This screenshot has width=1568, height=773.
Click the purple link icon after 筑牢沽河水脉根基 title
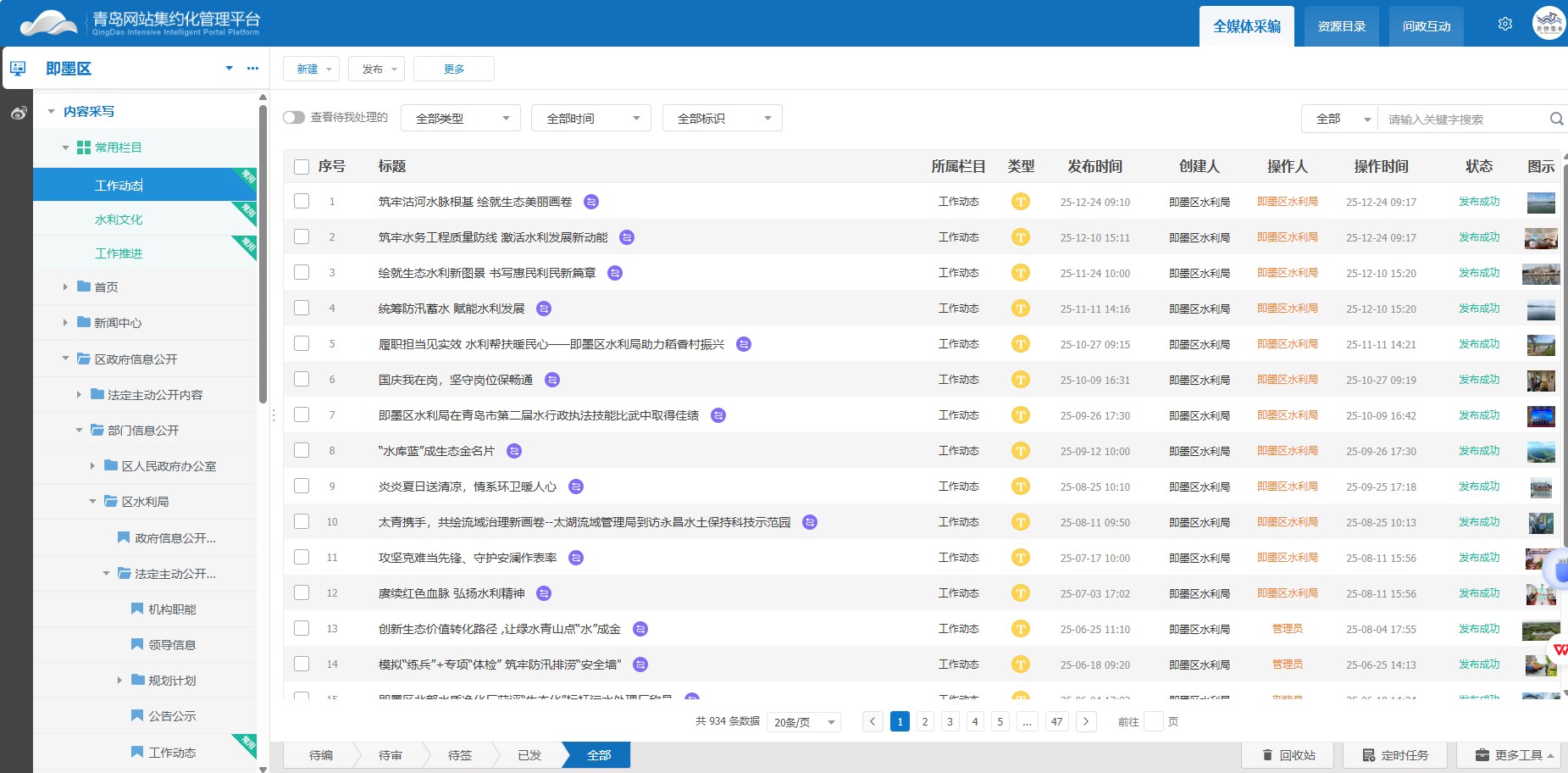591,202
